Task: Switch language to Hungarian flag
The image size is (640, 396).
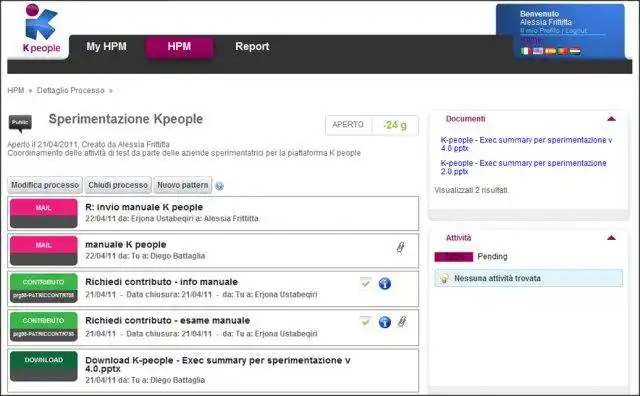Action: (575, 51)
